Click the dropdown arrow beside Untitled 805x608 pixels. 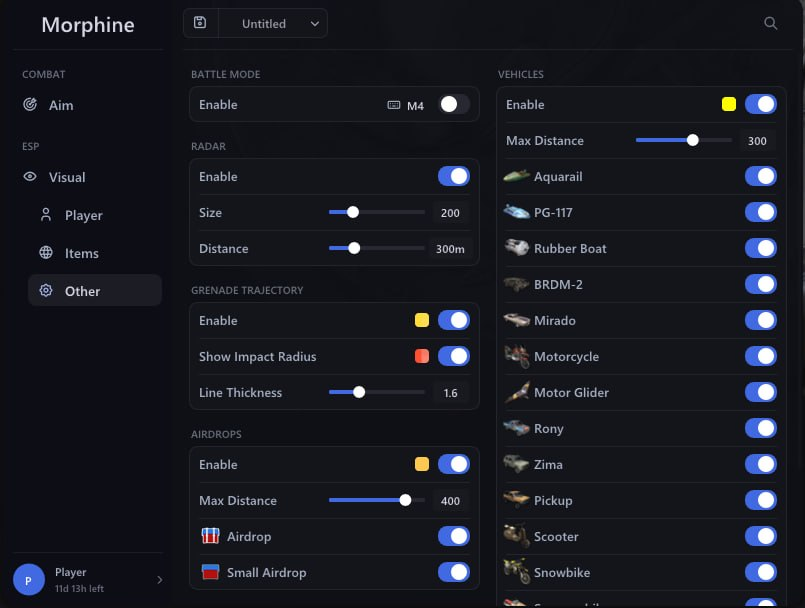(x=315, y=24)
